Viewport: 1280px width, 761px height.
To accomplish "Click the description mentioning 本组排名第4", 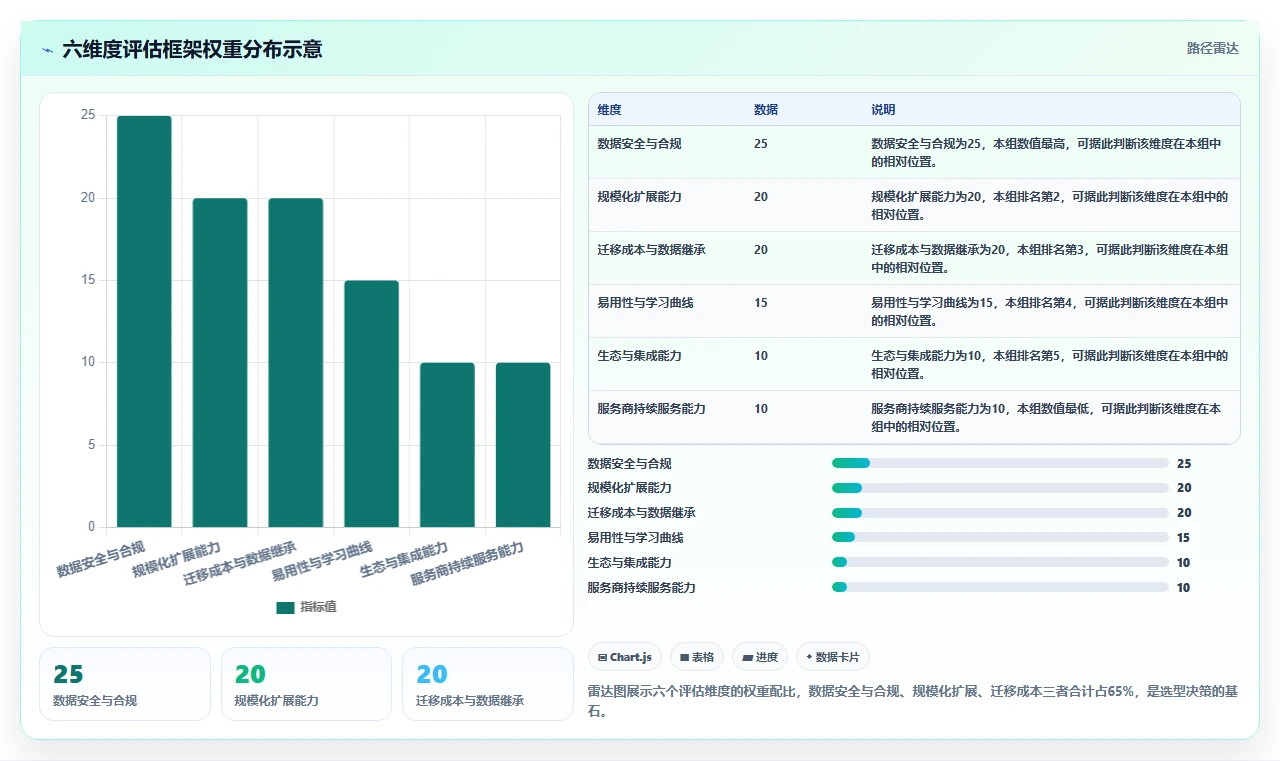I will point(1049,311).
